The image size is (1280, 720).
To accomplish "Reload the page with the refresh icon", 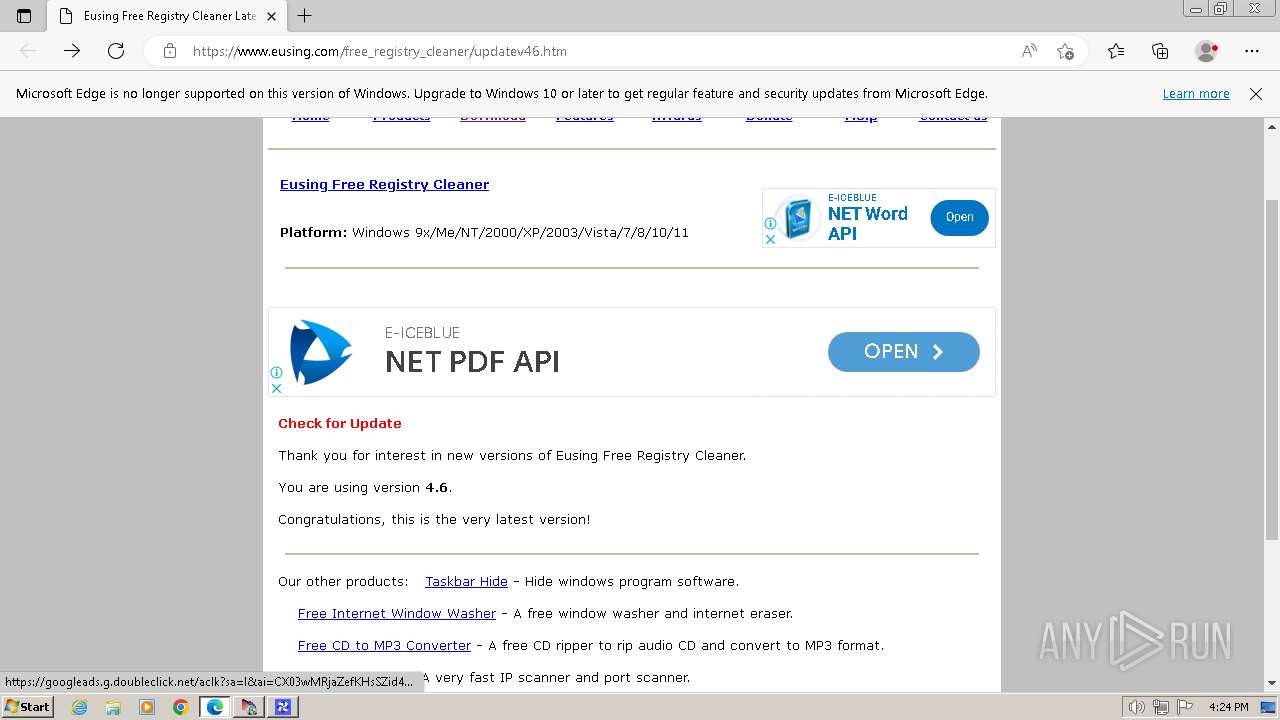I will click(x=116, y=51).
